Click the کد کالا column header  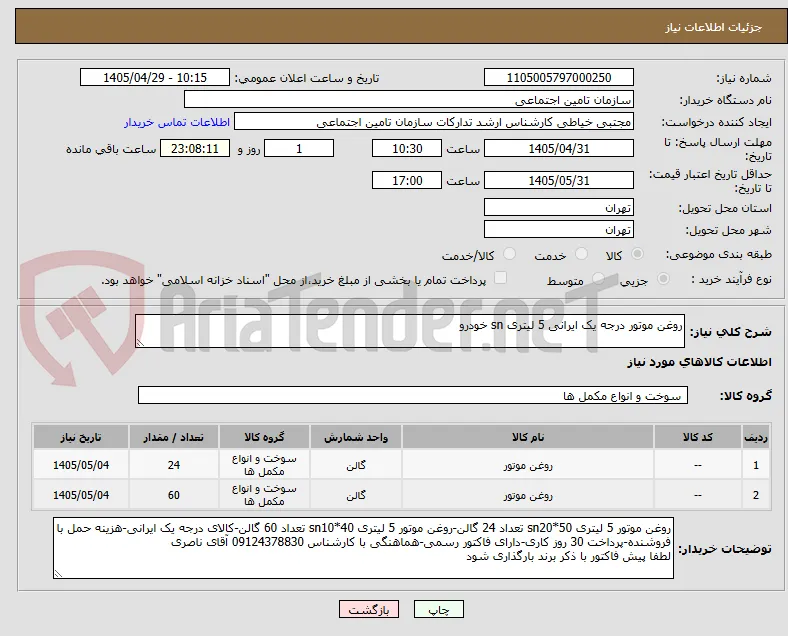(698, 437)
